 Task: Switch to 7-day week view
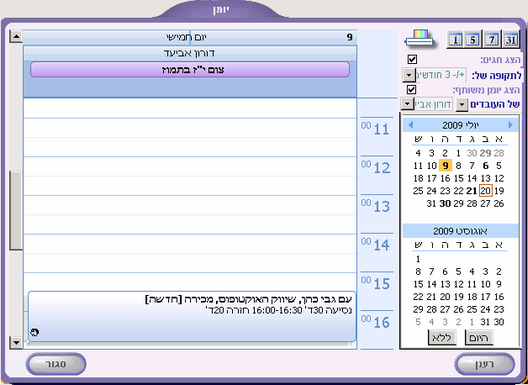click(x=492, y=40)
